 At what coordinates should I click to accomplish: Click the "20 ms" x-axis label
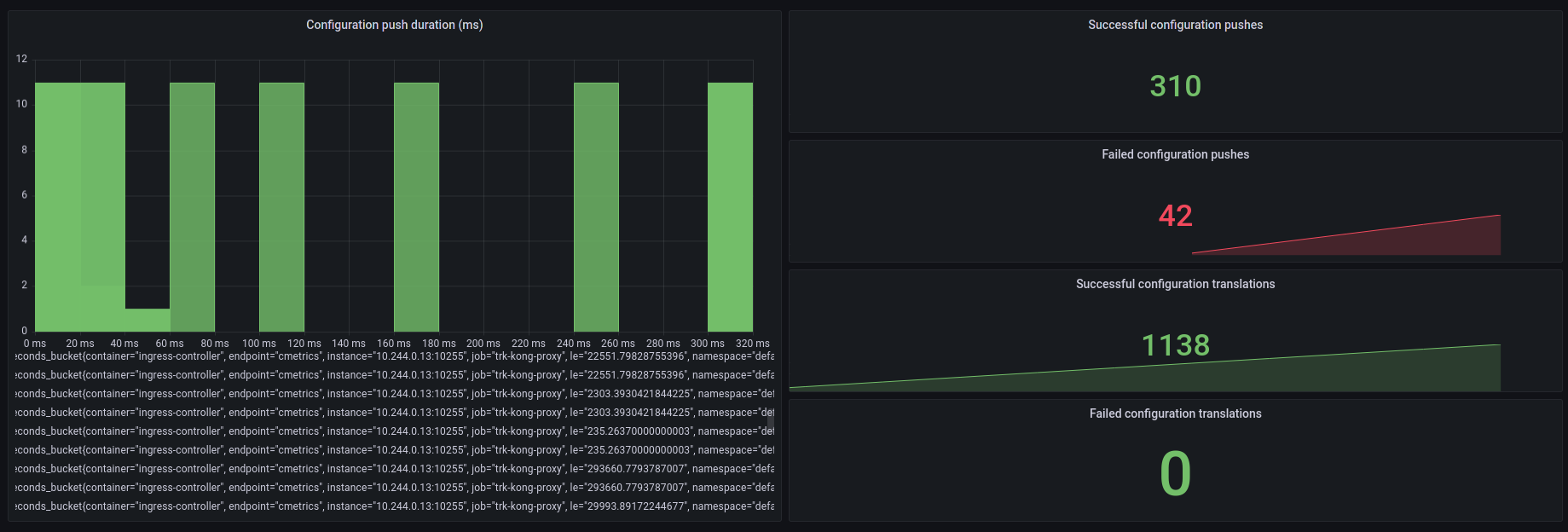coord(80,344)
